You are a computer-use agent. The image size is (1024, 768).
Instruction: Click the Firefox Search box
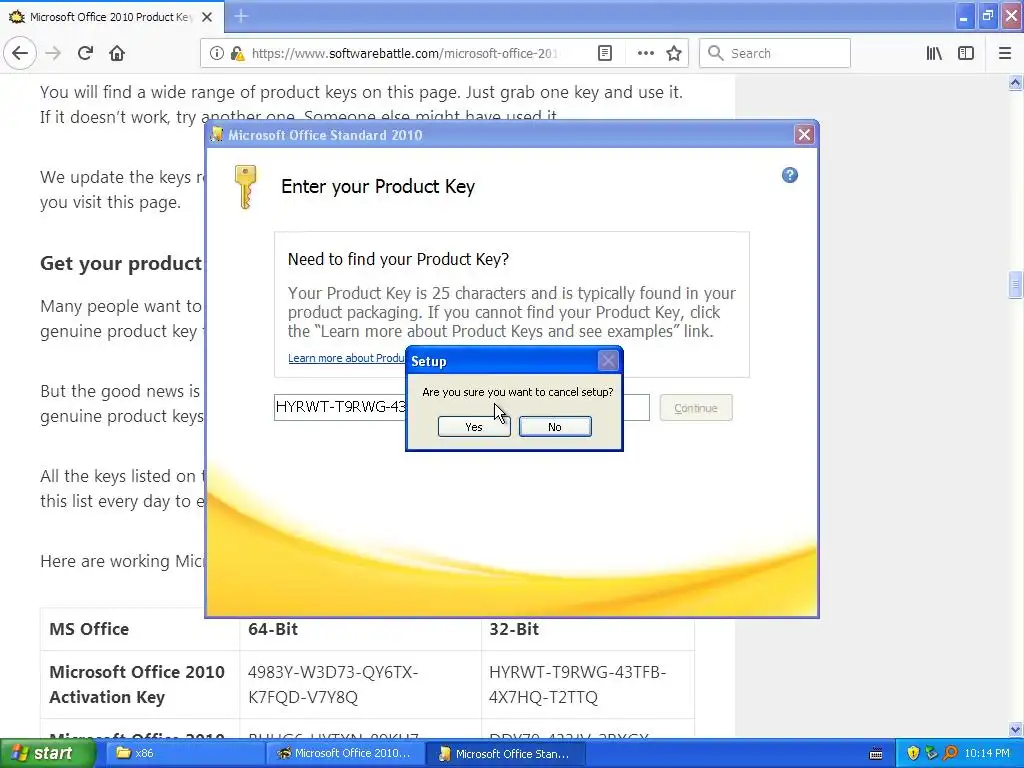click(x=775, y=53)
